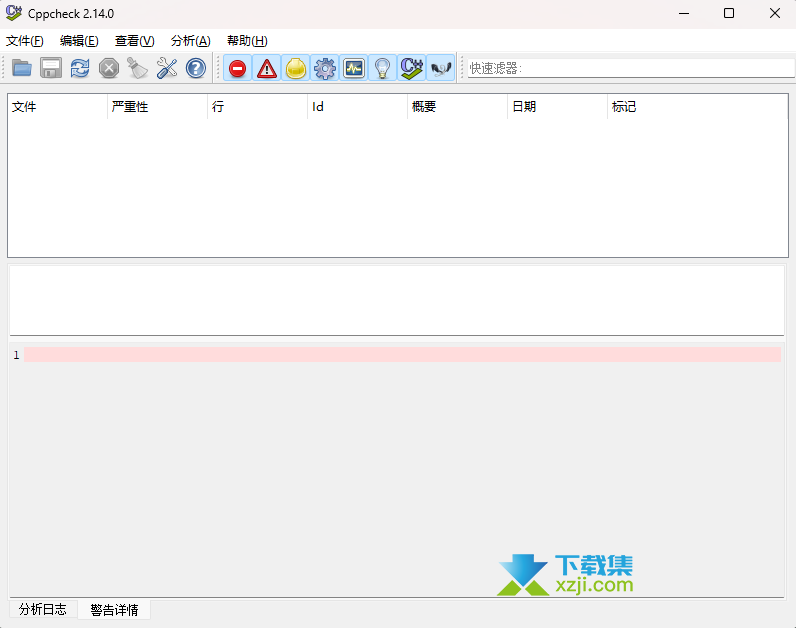Maximize the Cppcheck window
796x628 pixels.
pyautogui.click(x=729, y=13)
